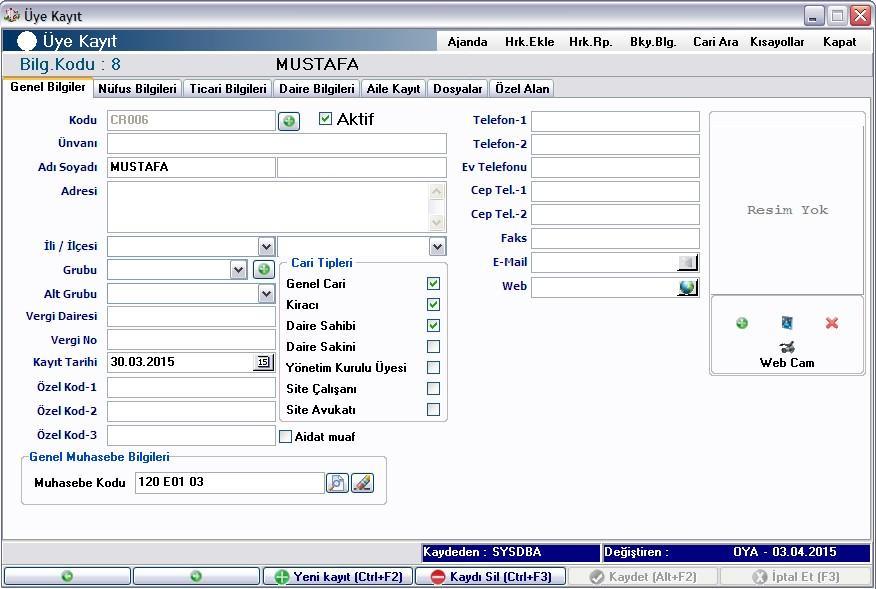This screenshot has height=589, width=876.
Task: Click into the Cep Tel.-2 field
Action: pyautogui.click(x=615, y=215)
